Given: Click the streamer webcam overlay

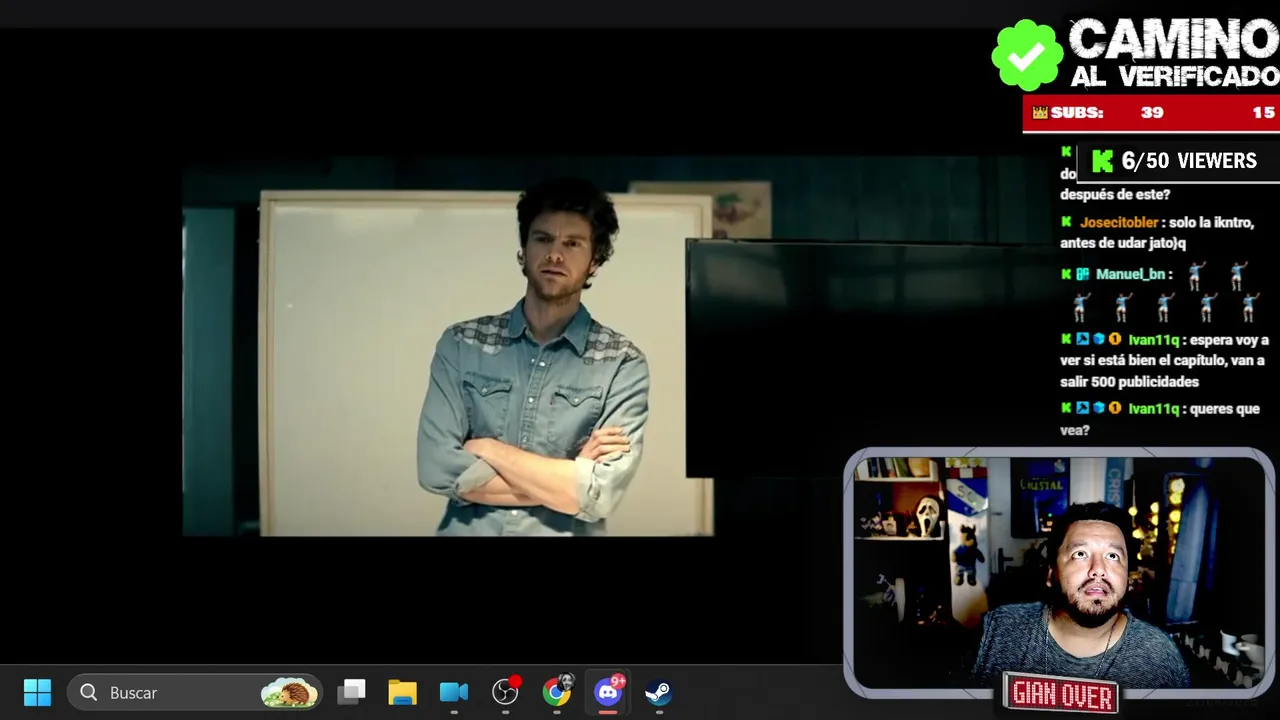Looking at the screenshot, I should [1059, 572].
